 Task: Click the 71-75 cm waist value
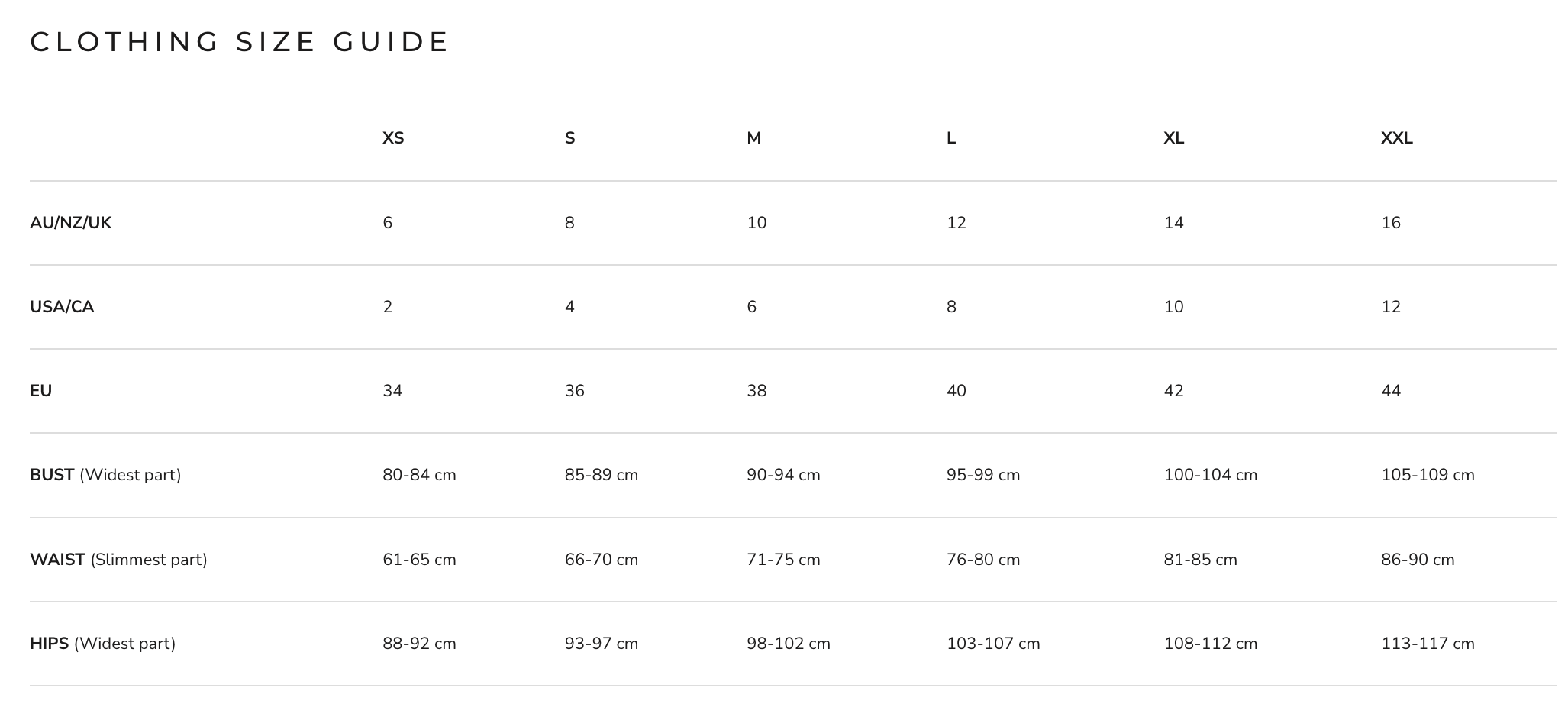783,560
